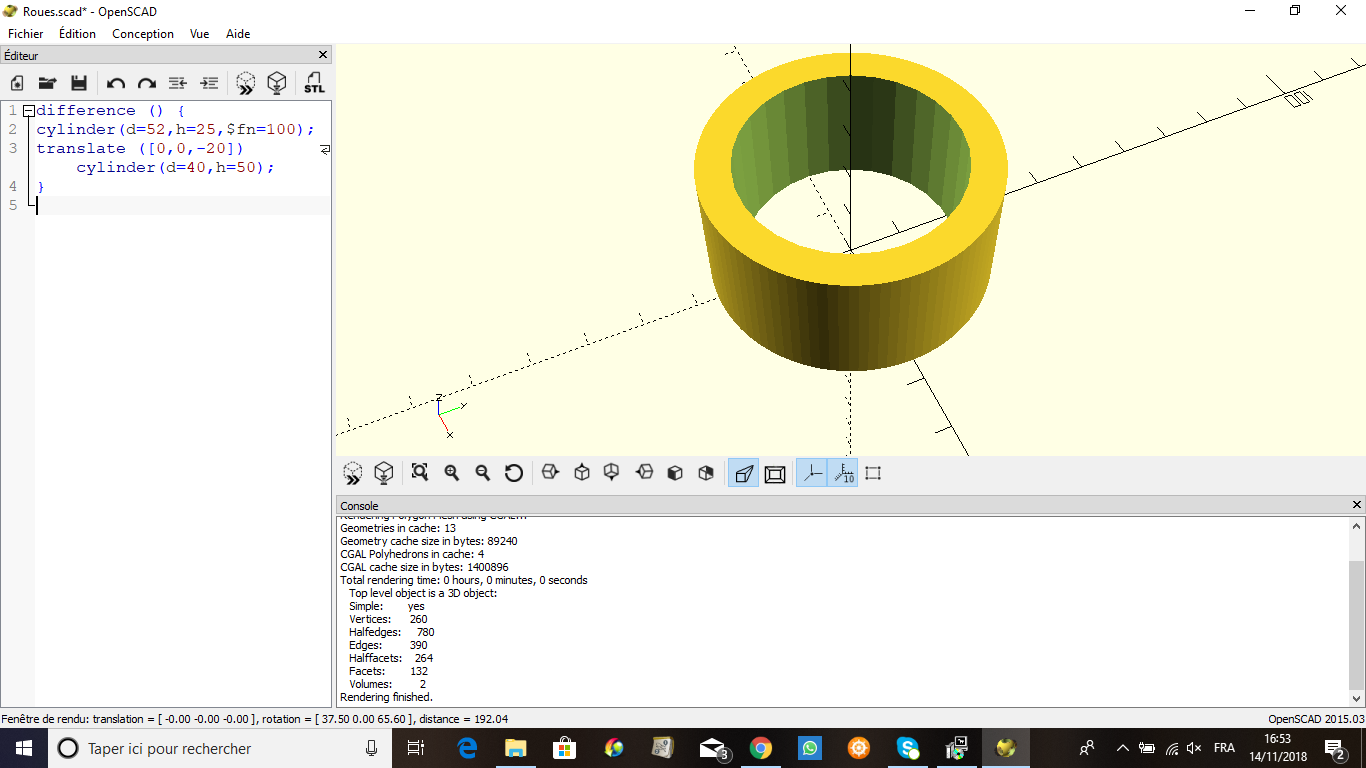Undo the last edit in the editor
Screen dimensions: 1366x768
(116, 83)
